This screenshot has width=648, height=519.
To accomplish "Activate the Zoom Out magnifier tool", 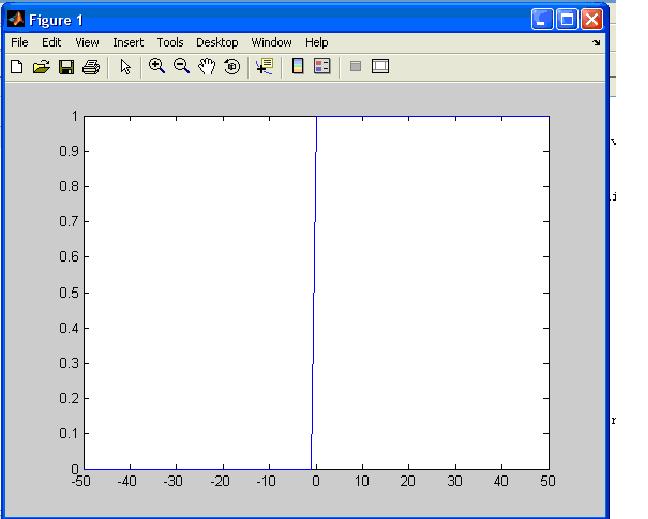I will coord(182,66).
